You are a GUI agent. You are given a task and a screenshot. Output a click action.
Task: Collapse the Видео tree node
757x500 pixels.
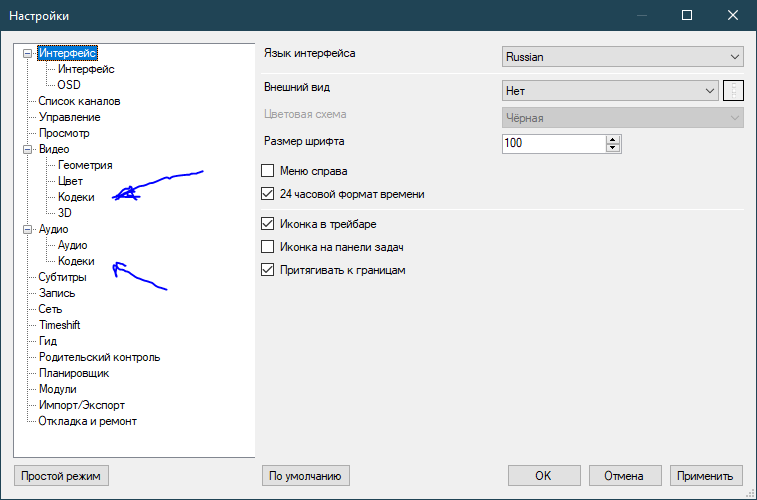pos(28,149)
